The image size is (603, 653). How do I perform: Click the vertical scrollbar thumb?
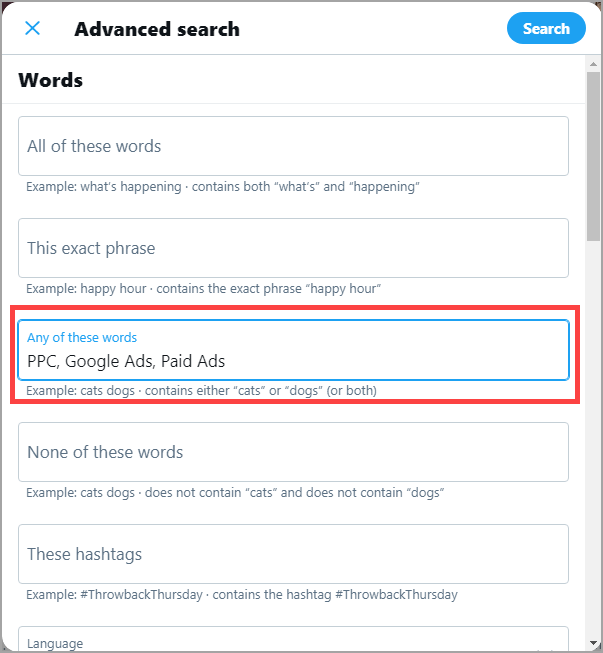(x=594, y=155)
